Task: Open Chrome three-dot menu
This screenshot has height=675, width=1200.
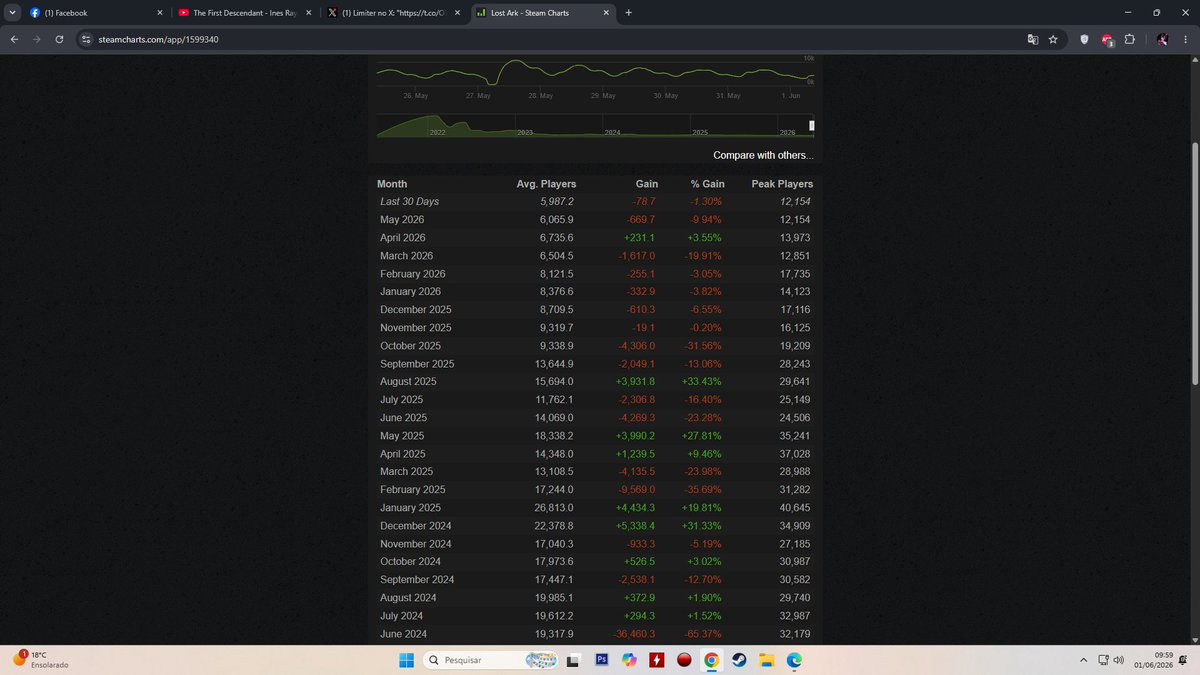Action: coord(1185,39)
